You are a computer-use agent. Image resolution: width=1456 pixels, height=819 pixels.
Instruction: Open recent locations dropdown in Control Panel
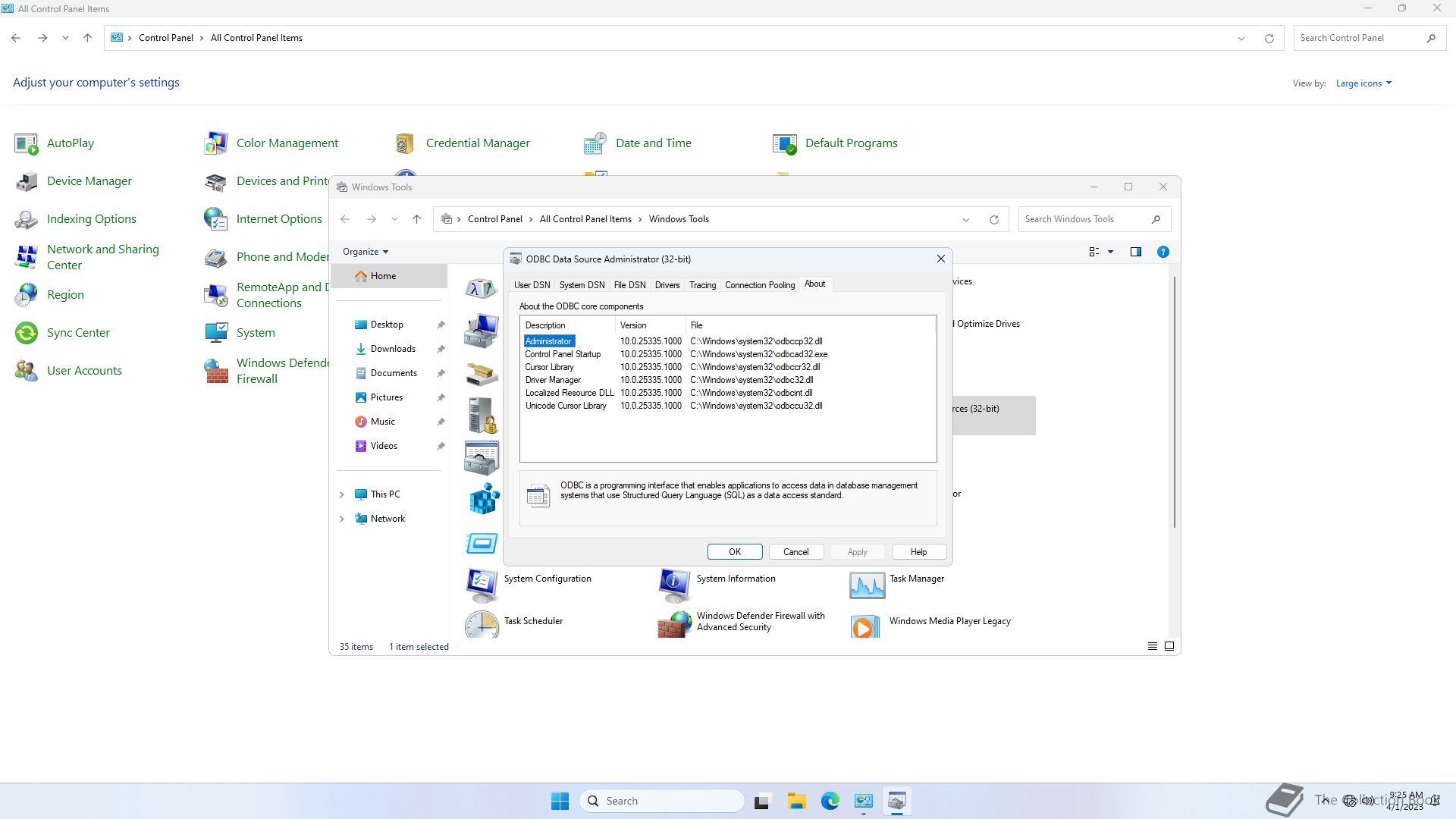tap(65, 38)
